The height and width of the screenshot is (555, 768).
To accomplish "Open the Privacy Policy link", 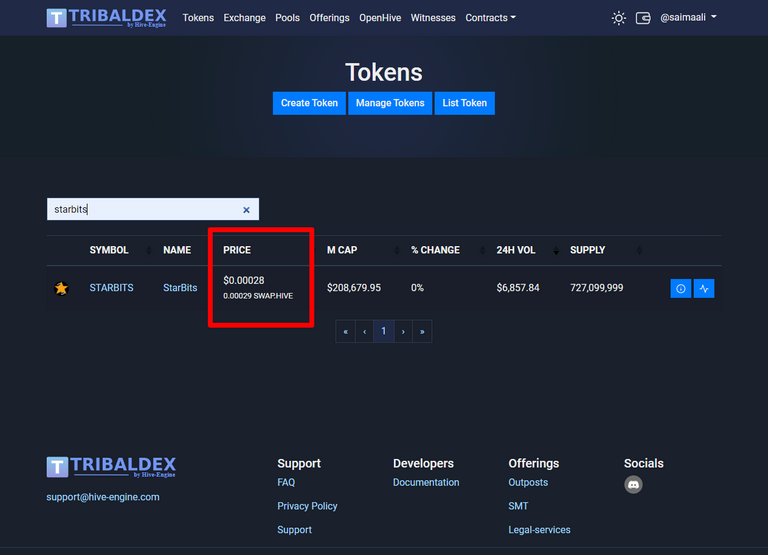I will click(x=307, y=506).
